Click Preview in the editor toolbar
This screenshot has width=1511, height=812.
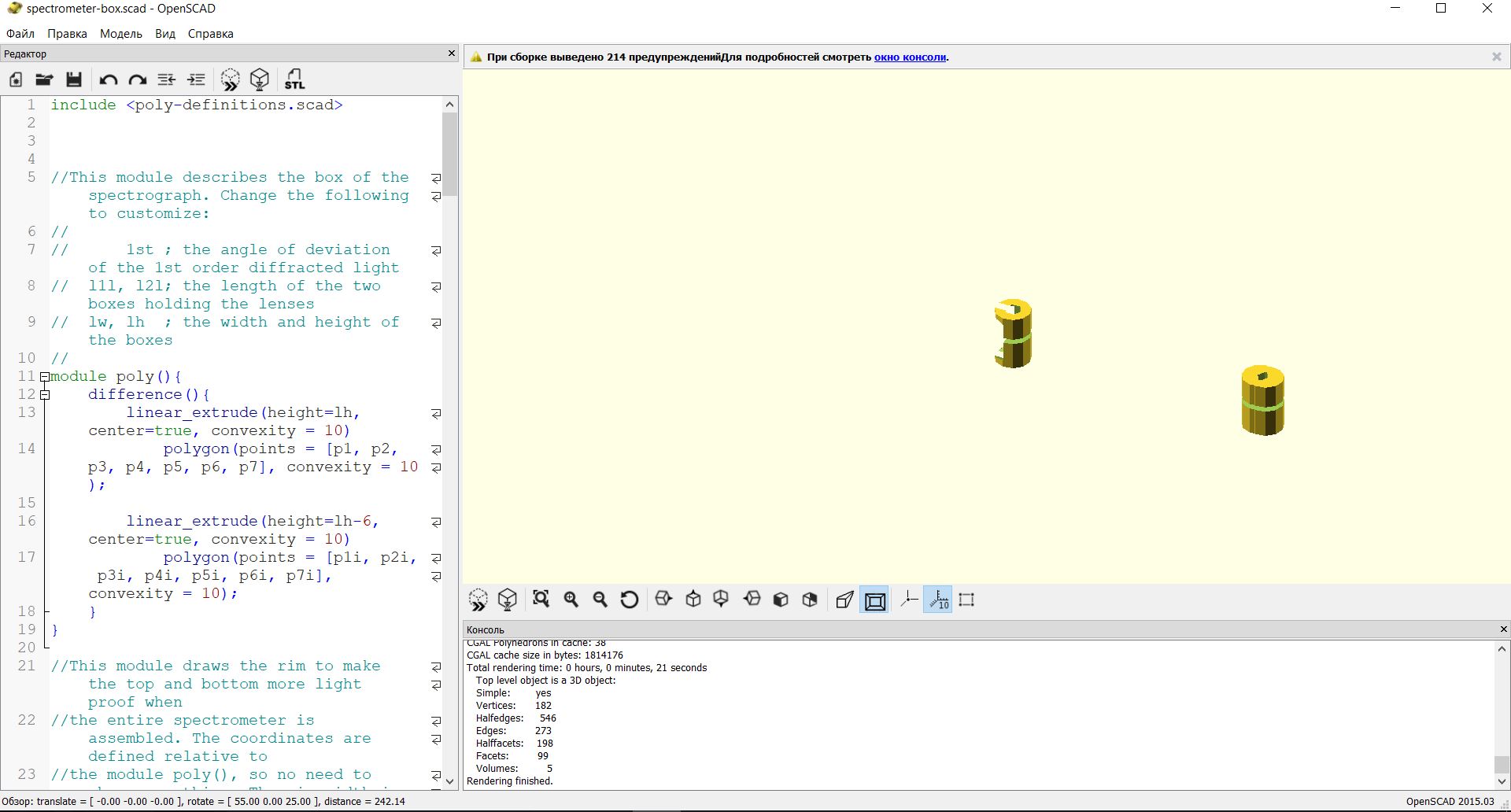[x=230, y=79]
